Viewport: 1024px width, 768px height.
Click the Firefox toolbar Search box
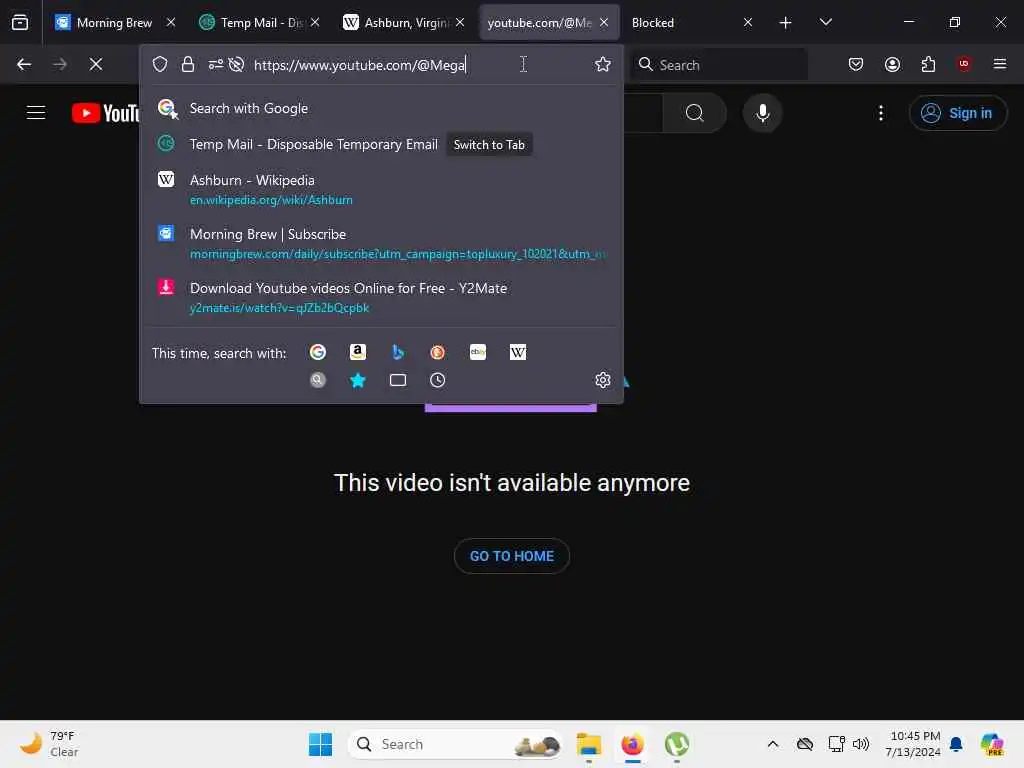(x=718, y=65)
